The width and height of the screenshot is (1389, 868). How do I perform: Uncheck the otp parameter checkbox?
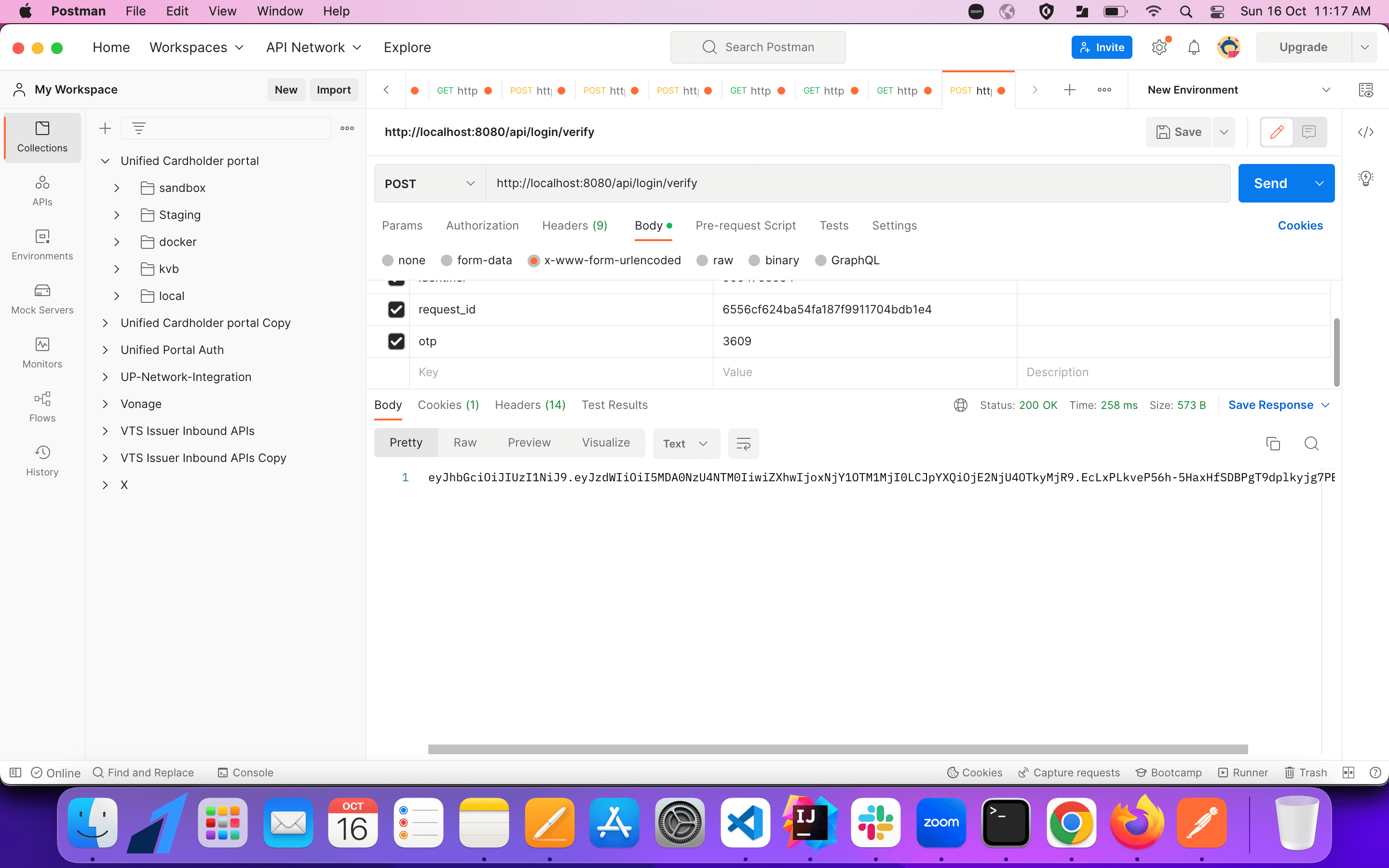pos(396,341)
